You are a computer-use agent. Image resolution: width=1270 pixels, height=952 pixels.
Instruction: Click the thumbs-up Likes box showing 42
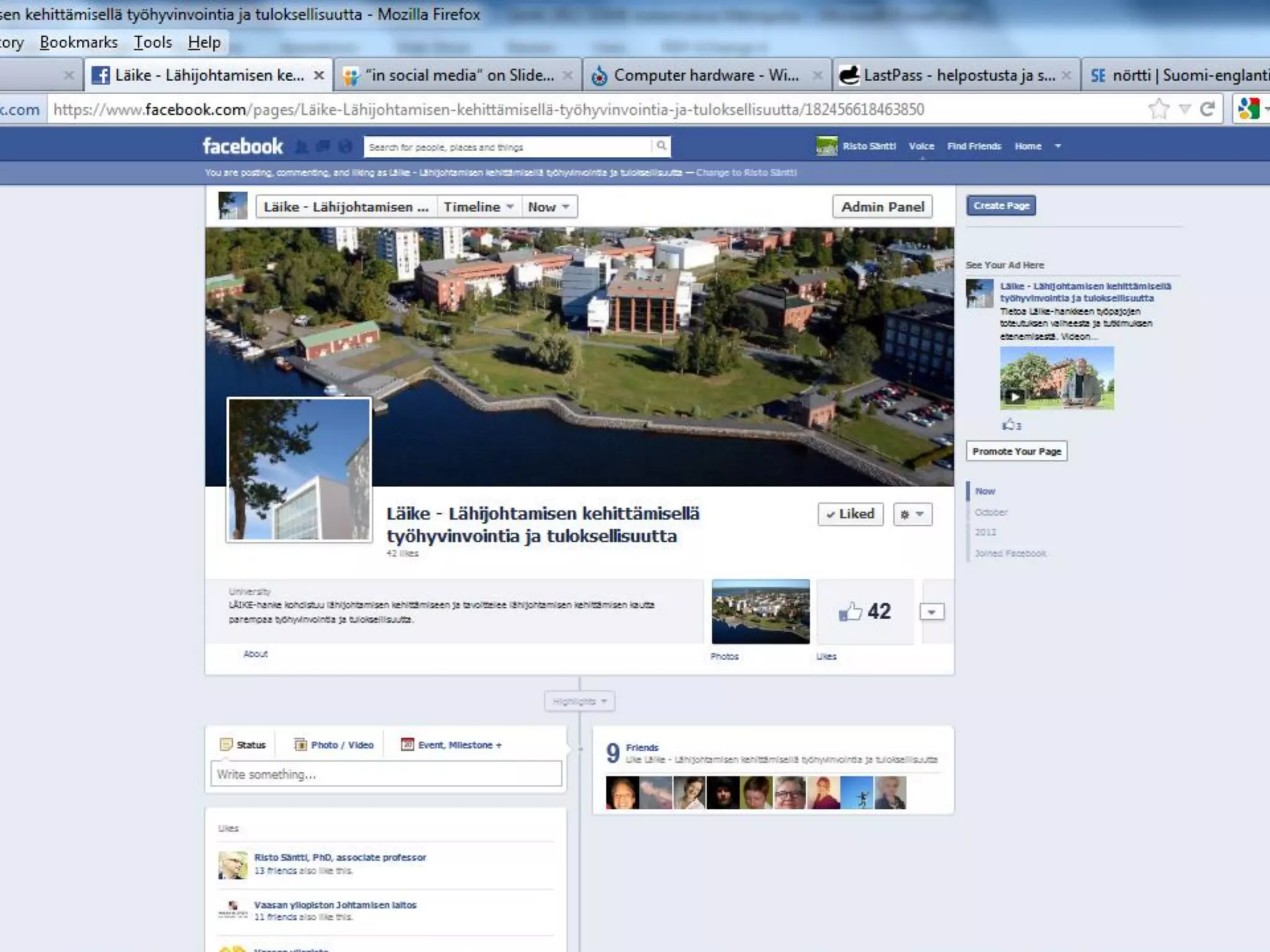point(865,612)
